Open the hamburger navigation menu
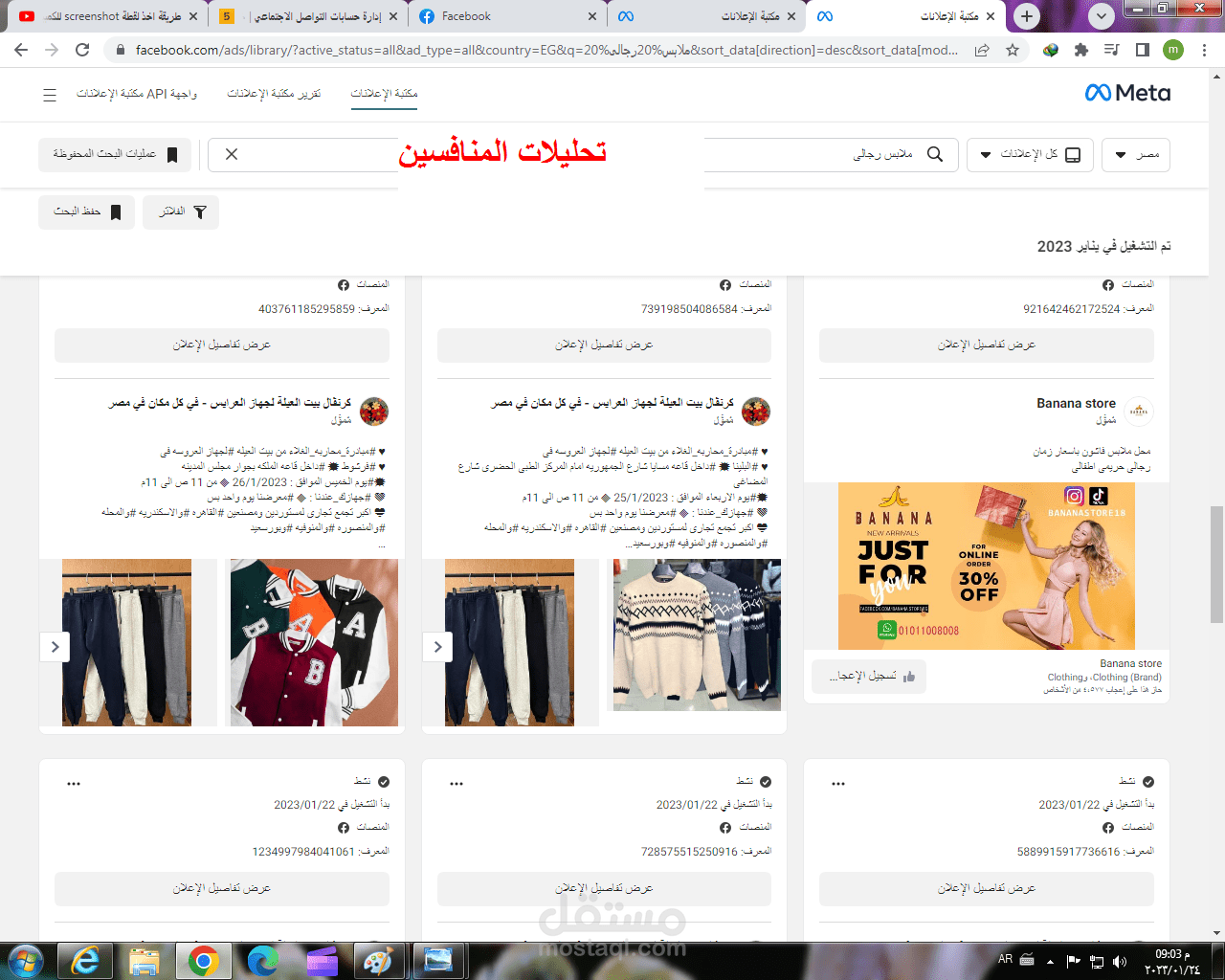Screen dimensions: 1225x980 click(50, 95)
